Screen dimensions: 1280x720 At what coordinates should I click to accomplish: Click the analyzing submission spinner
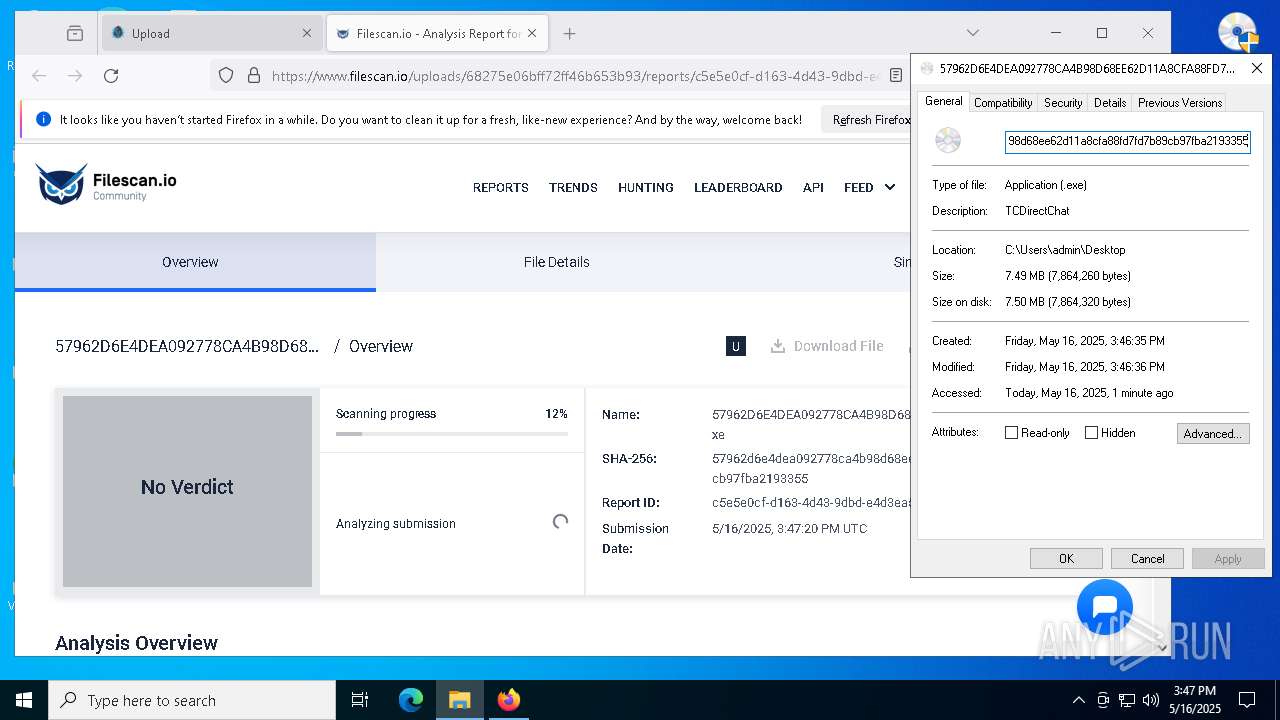point(560,521)
